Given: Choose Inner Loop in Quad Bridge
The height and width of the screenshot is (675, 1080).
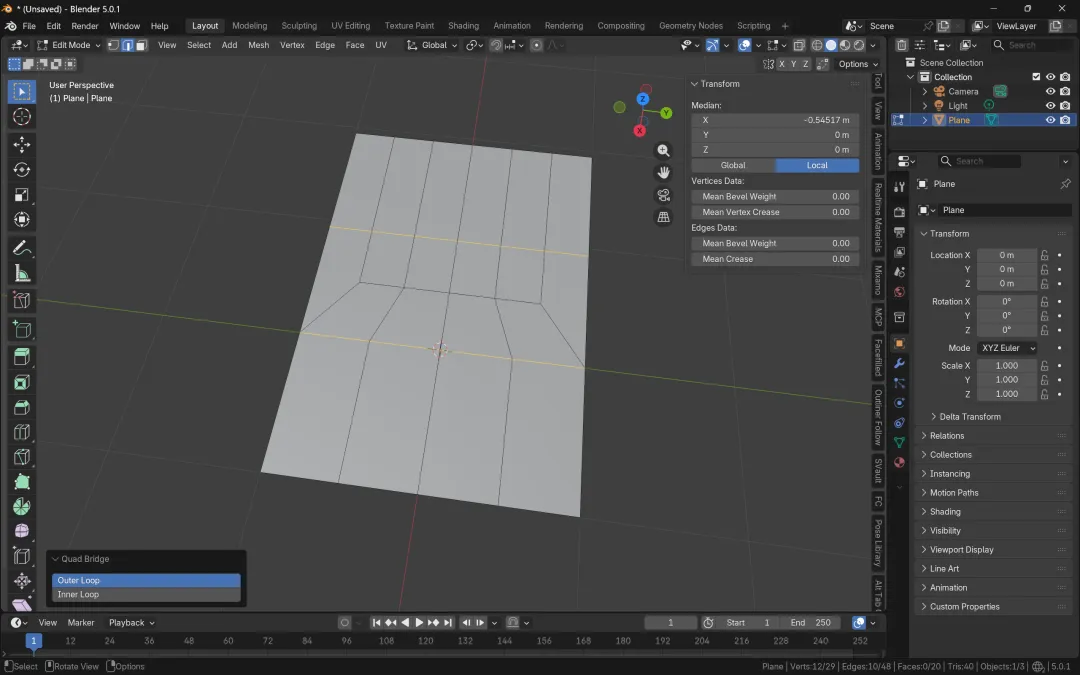Looking at the screenshot, I should click(146, 595).
